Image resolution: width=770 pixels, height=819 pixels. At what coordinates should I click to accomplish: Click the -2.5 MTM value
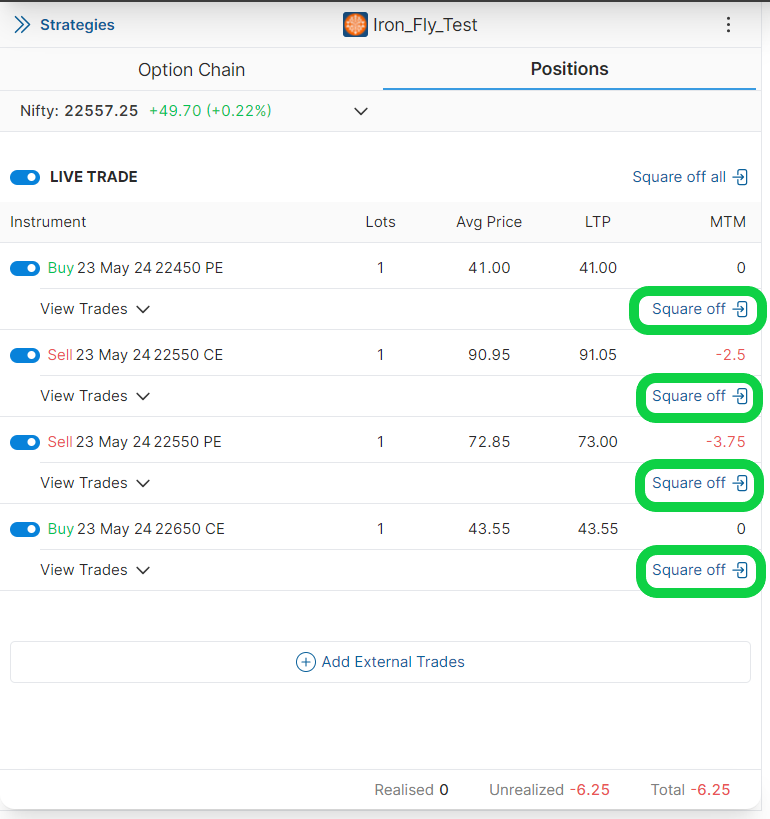(730, 355)
